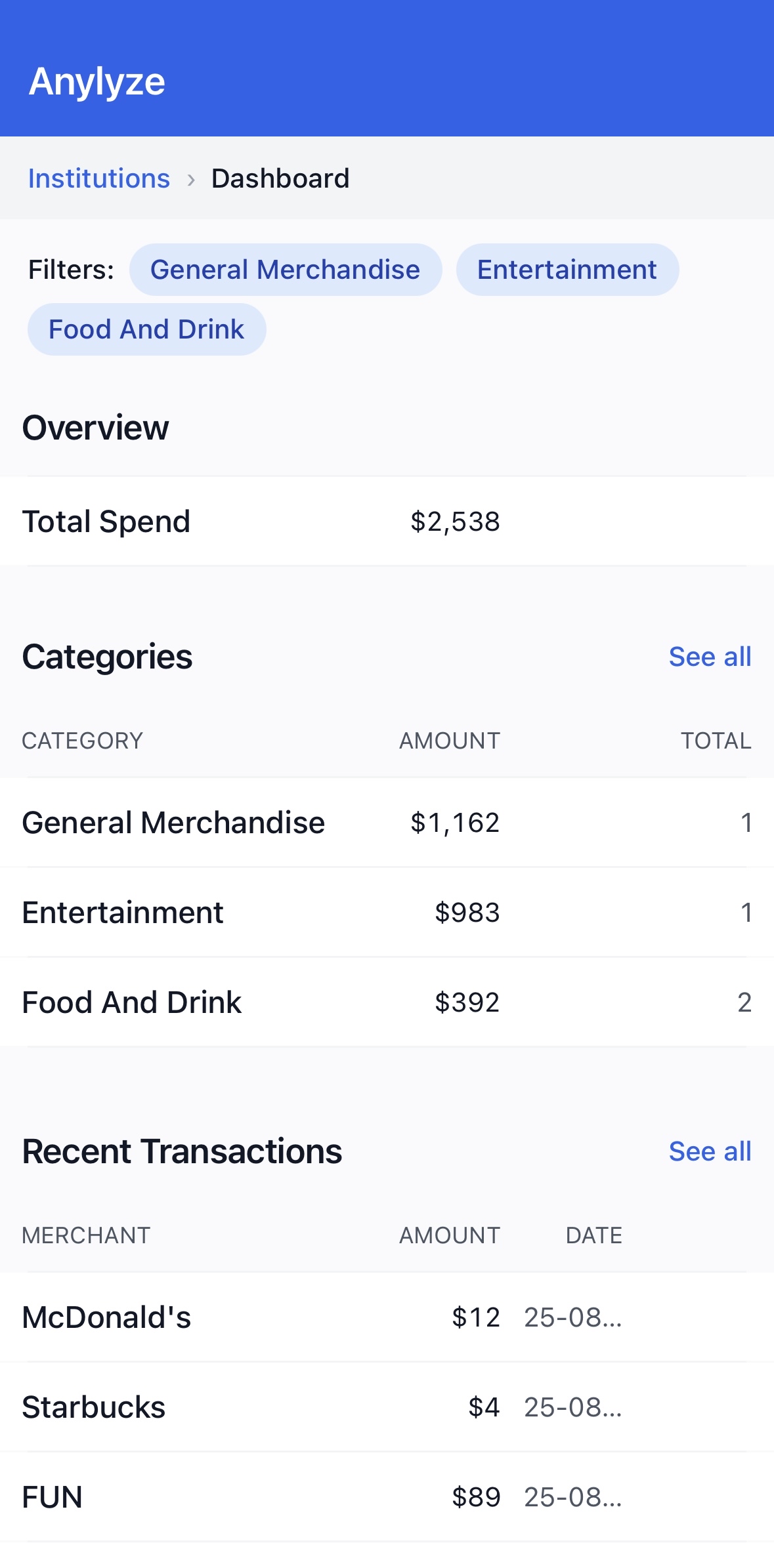This screenshot has width=774, height=1568.
Task: Open the Anylyze home title
Action: 97,82
